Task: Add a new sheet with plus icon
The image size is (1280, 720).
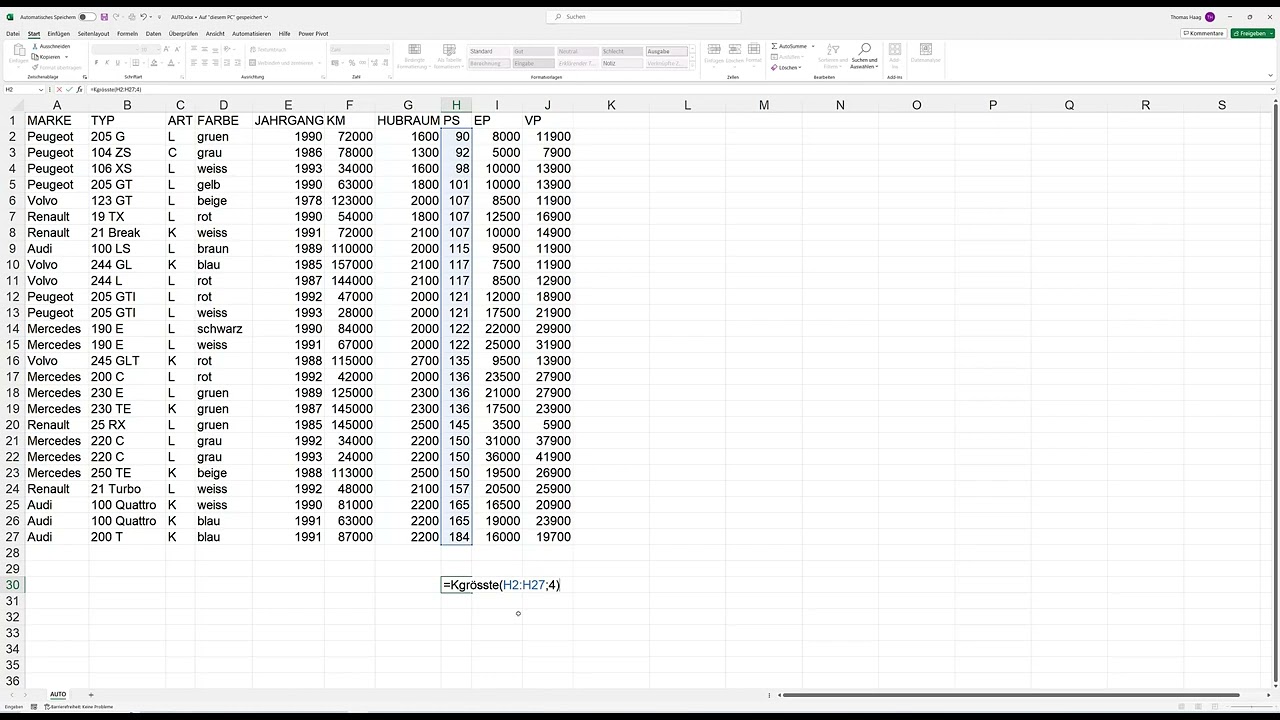Action: [x=91, y=694]
